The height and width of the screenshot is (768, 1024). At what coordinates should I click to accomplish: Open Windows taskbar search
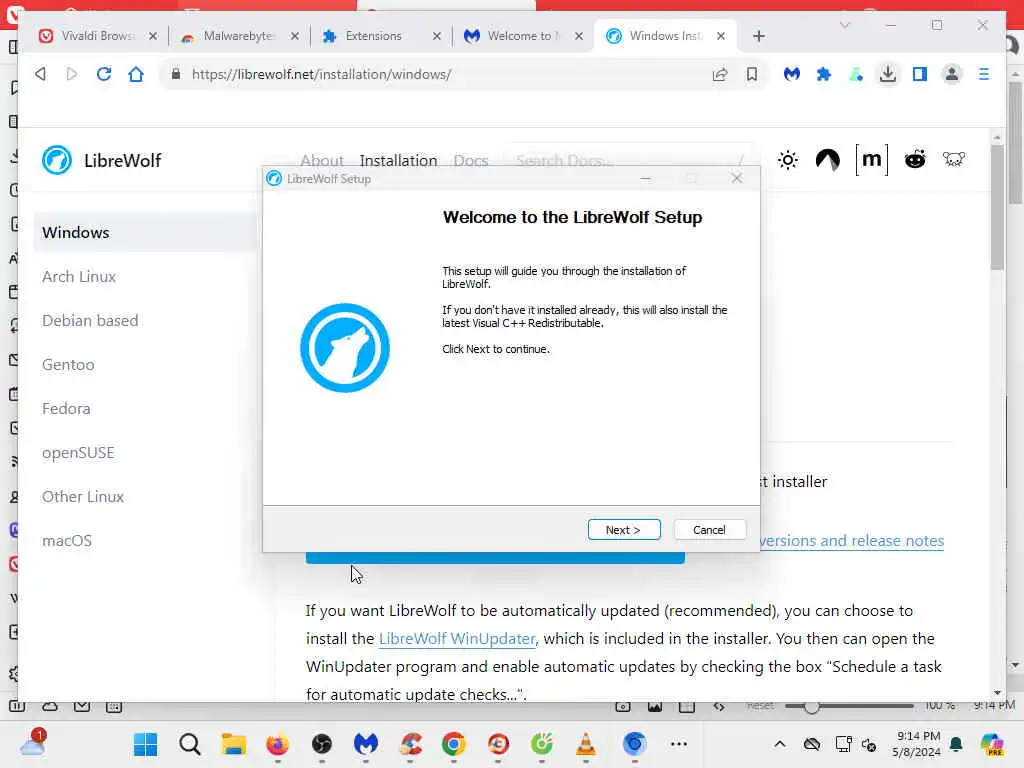pos(189,744)
